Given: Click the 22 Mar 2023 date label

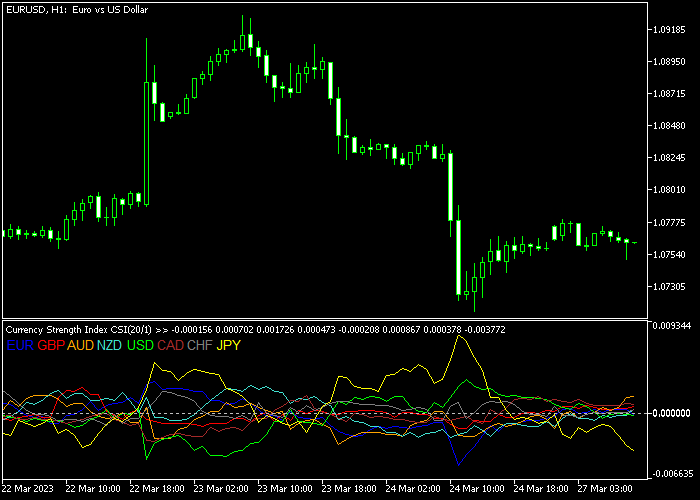Looking at the screenshot, I should tap(27, 489).
